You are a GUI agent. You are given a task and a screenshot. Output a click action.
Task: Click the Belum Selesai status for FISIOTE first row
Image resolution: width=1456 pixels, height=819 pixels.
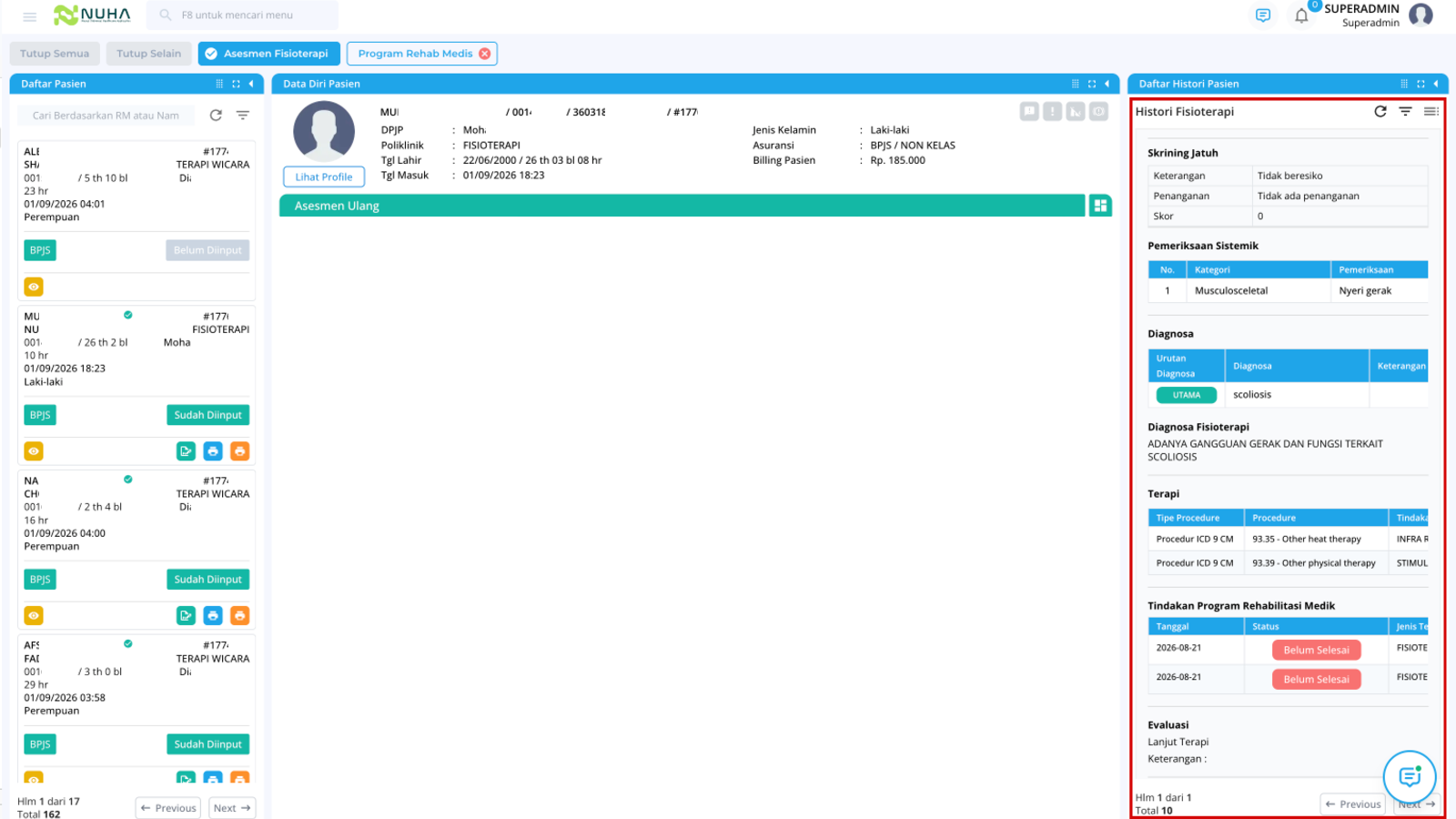point(1316,650)
